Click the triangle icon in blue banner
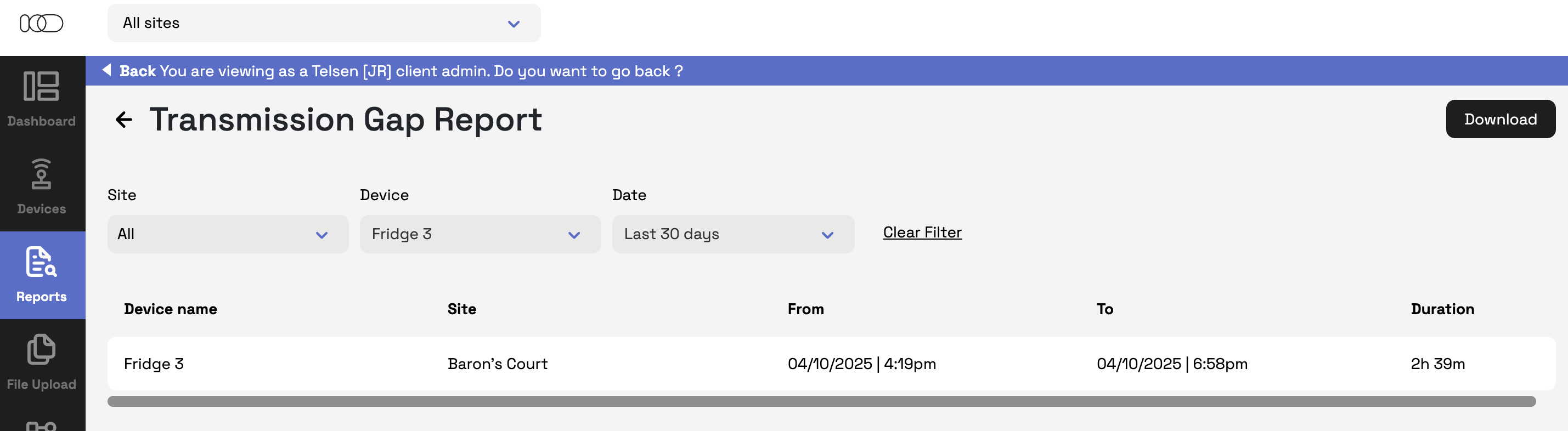The width and height of the screenshot is (1568, 431). 106,71
